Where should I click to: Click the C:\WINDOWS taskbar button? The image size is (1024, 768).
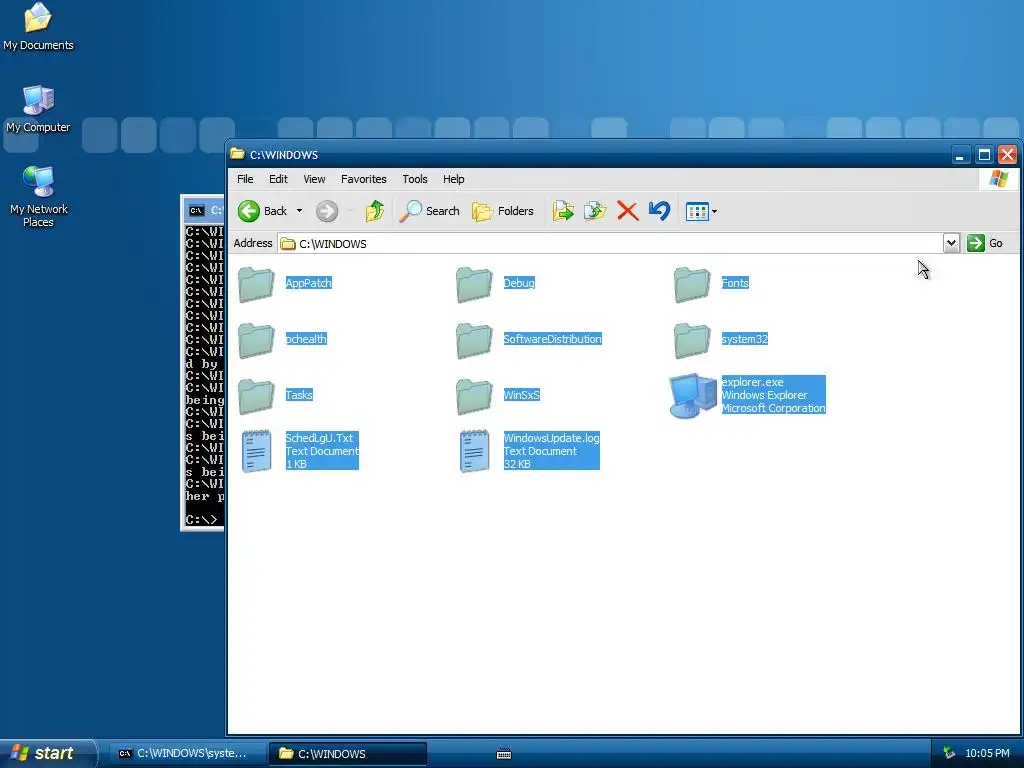click(347, 754)
